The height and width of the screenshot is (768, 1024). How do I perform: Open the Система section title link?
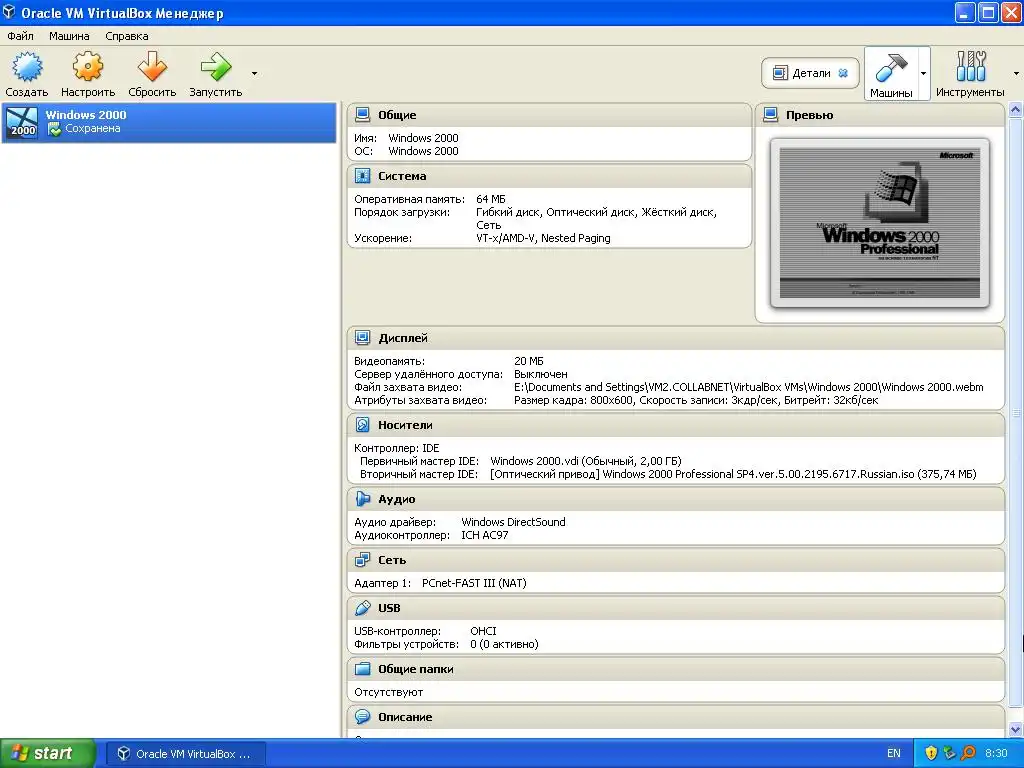click(402, 176)
